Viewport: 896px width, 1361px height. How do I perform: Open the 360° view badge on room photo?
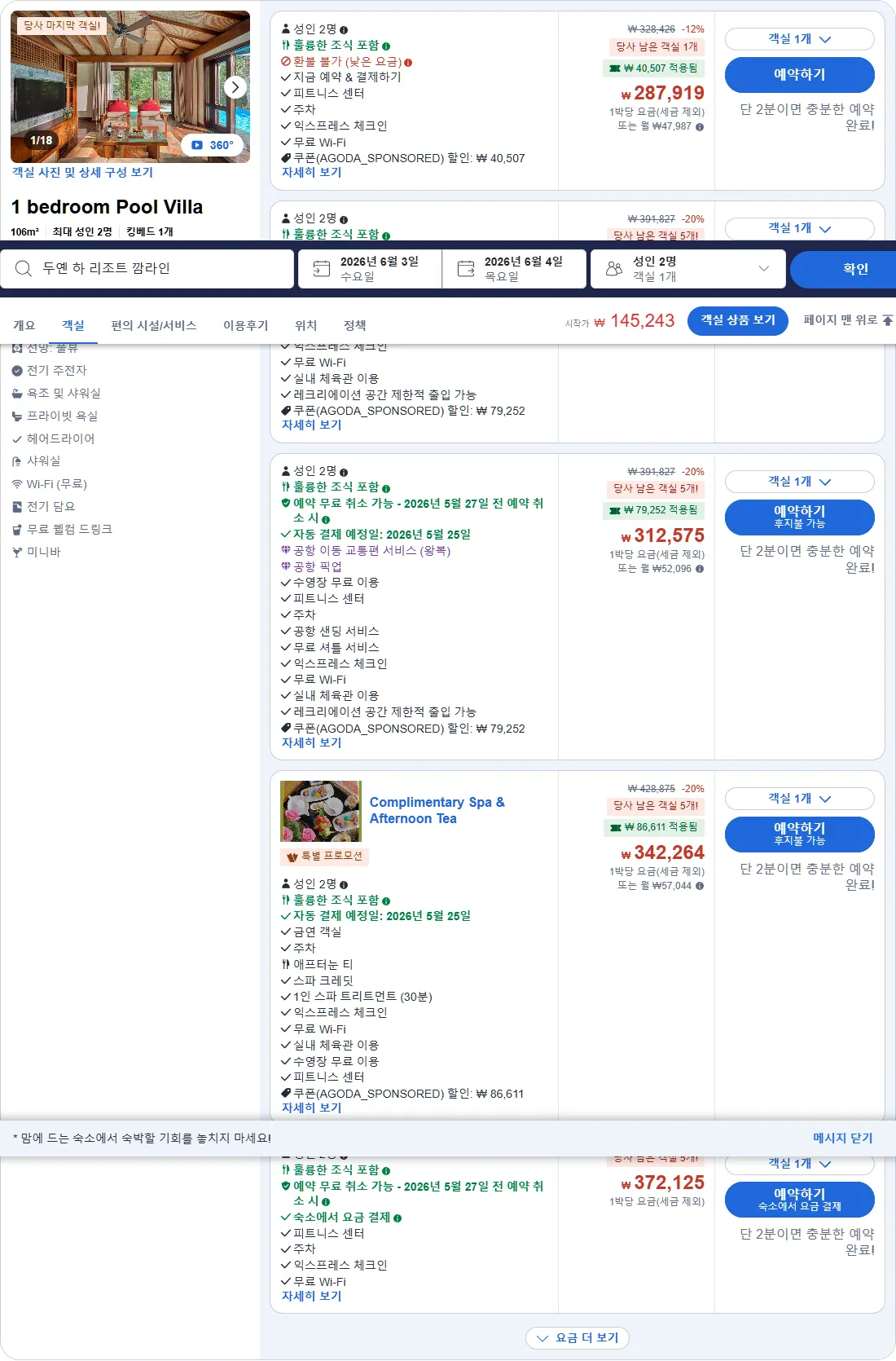213,145
